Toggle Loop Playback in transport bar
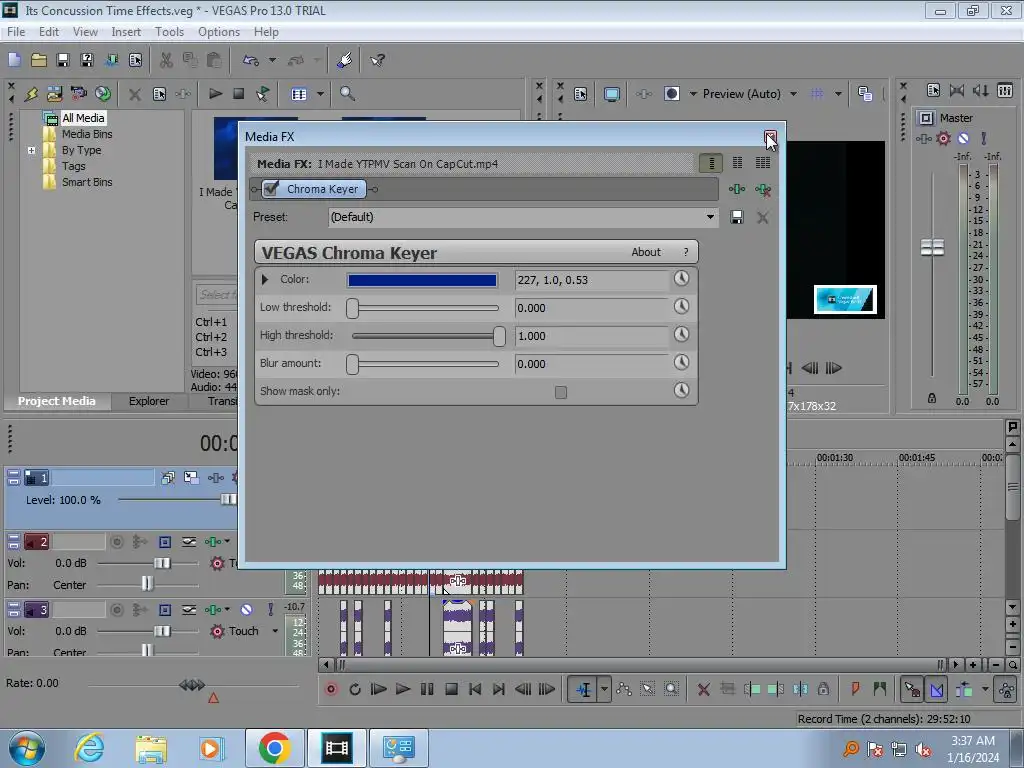This screenshot has height=768, width=1024. 355,689
